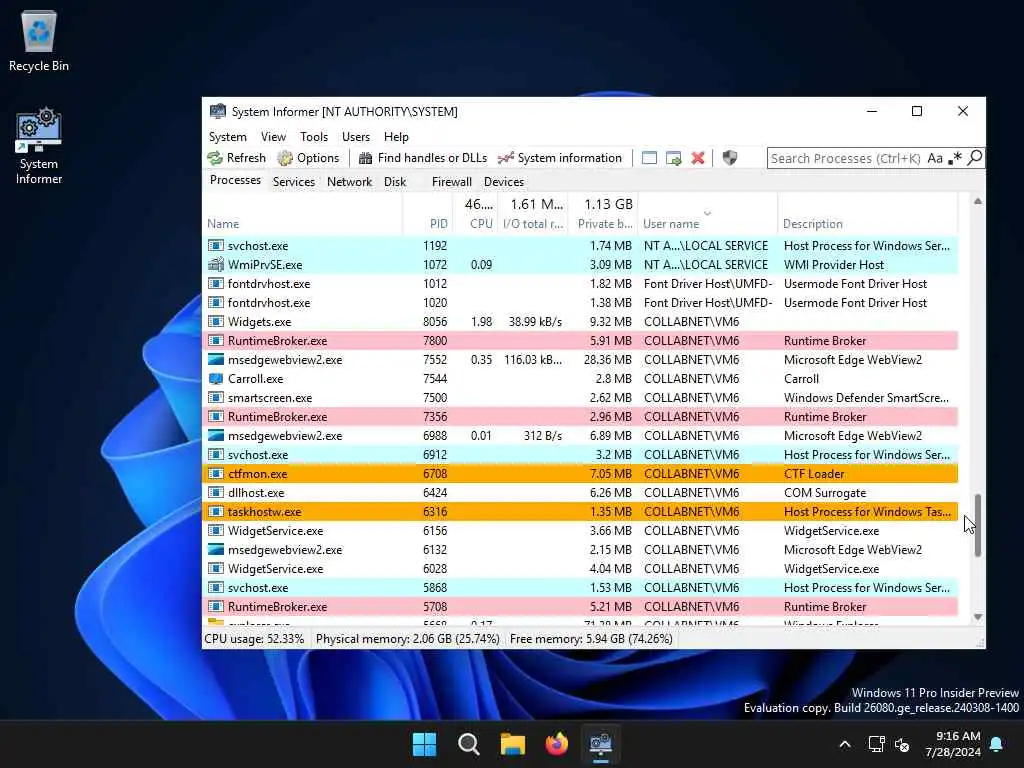Select RuntimeBroker.exe with PID 7356
The height and width of the screenshot is (768, 1024).
(580, 417)
